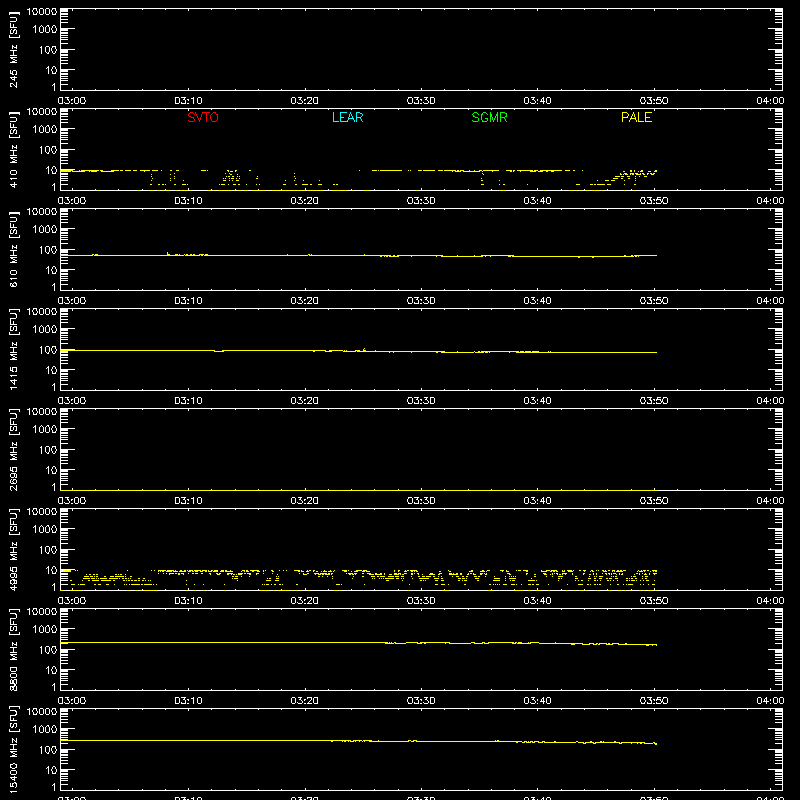Click 03:00 time label under 610 MHz panel
This screenshot has height=800, width=800.
click(x=72, y=301)
